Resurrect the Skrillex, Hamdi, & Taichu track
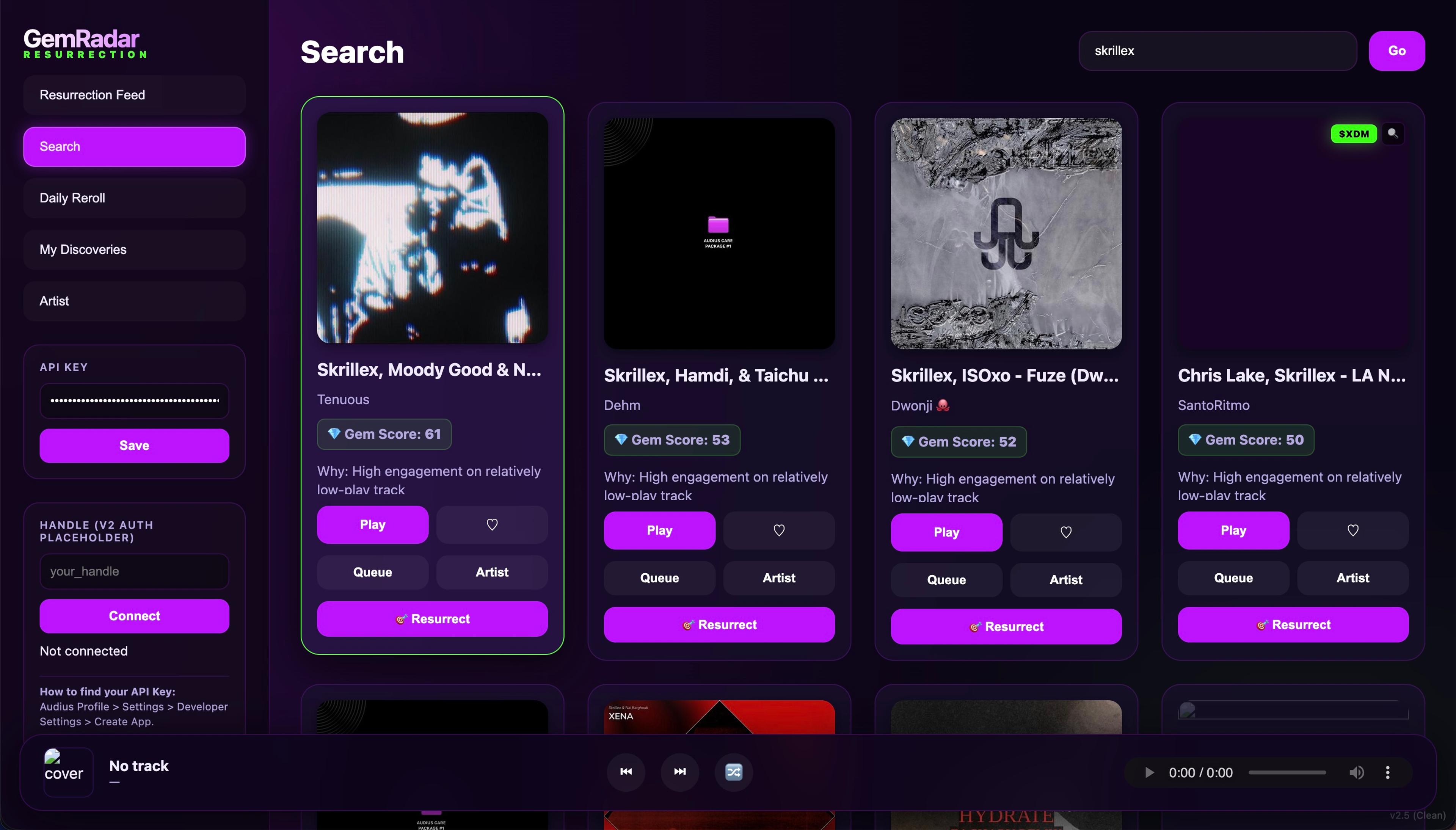Viewport: 1456px width, 830px height. click(x=719, y=625)
